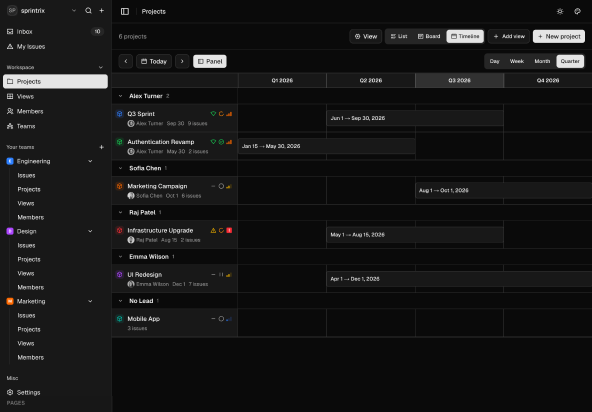Open the palette icon at top right
Viewport: 592px width, 412px height.
click(x=577, y=11)
